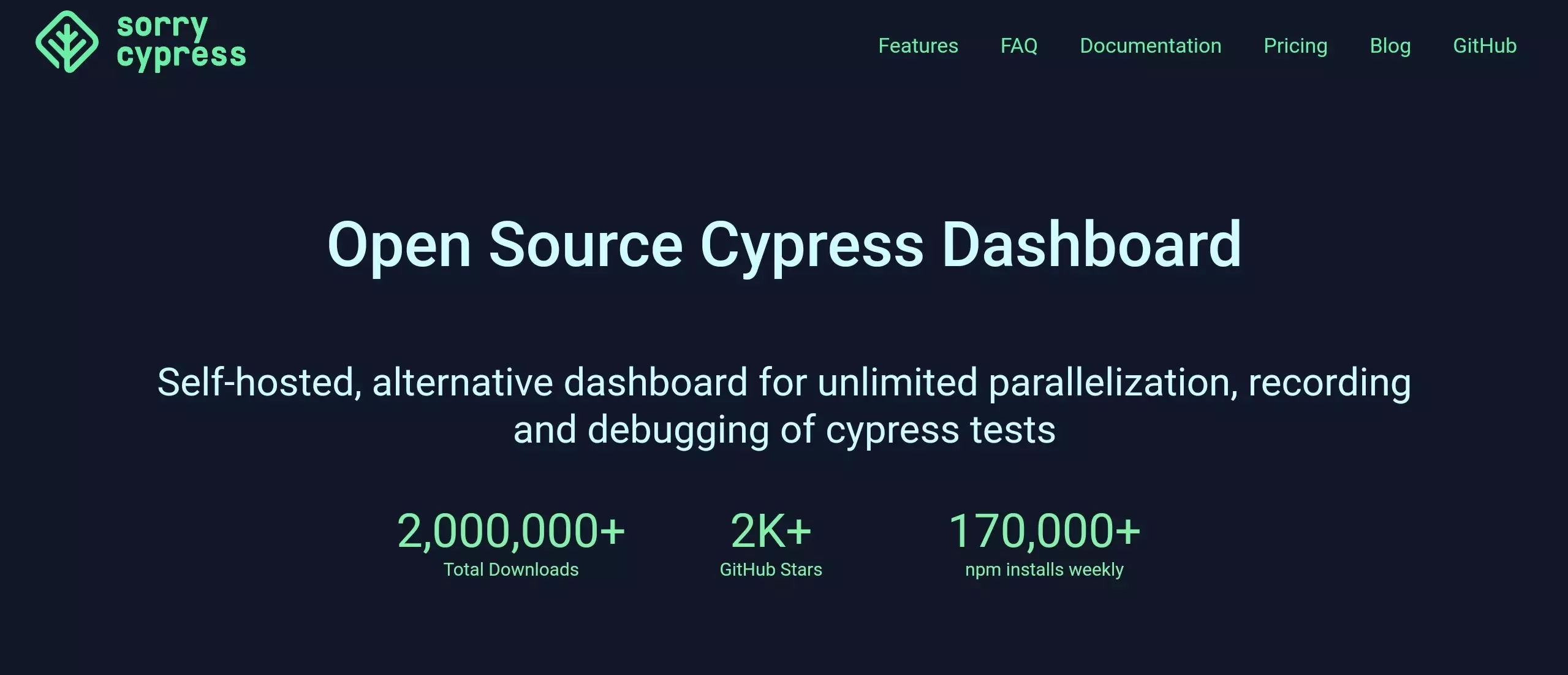The height and width of the screenshot is (675, 1568).
Task: Click the word "Dashboard" in the main title
Action: tap(1091, 245)
